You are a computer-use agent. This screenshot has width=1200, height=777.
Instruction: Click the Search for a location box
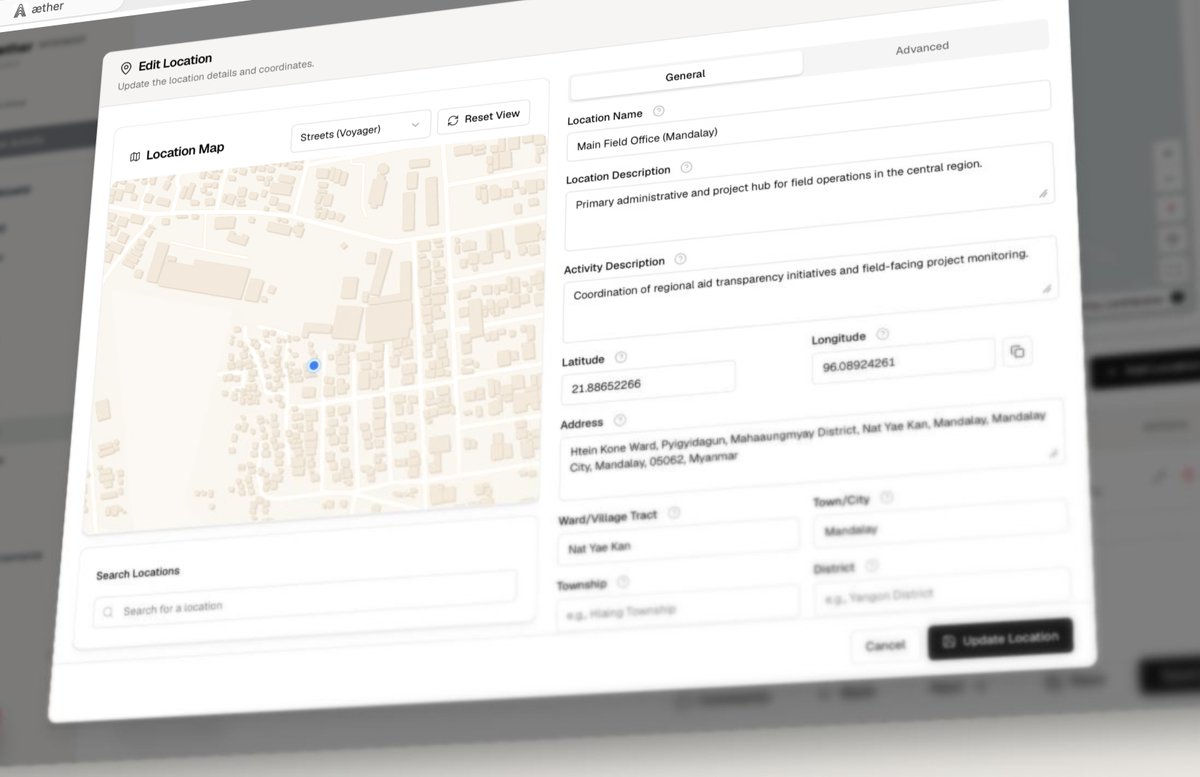[305, 599]
